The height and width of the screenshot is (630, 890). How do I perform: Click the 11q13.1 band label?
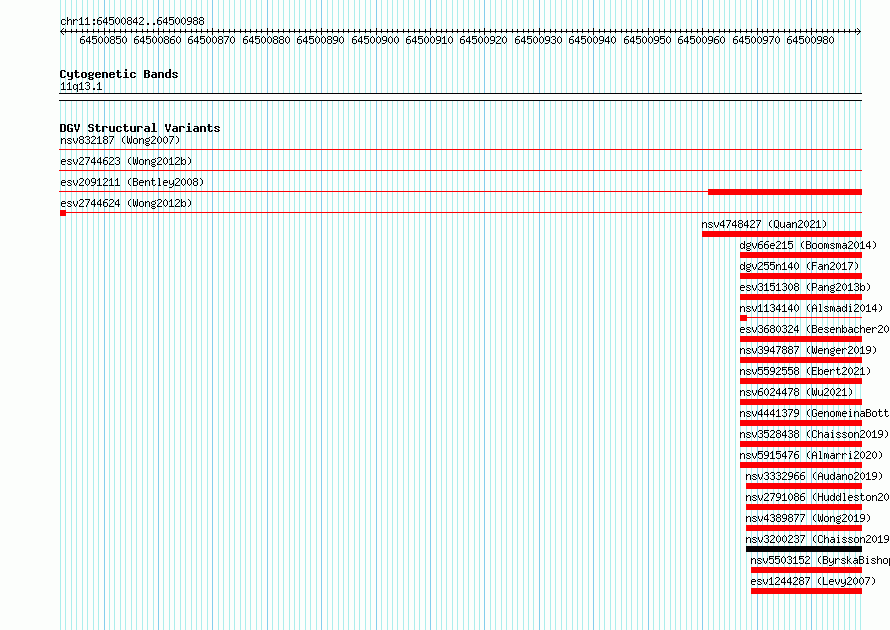pos(81,86)
